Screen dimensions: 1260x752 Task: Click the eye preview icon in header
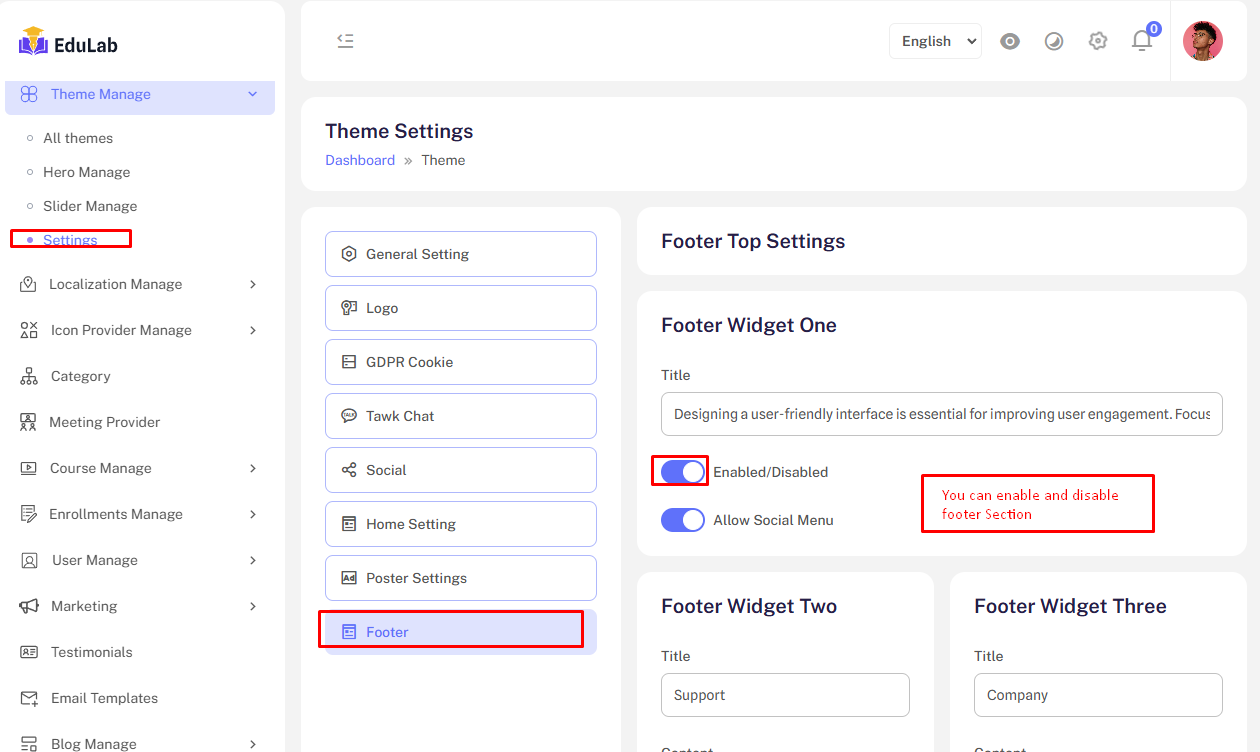(1010, 41)
